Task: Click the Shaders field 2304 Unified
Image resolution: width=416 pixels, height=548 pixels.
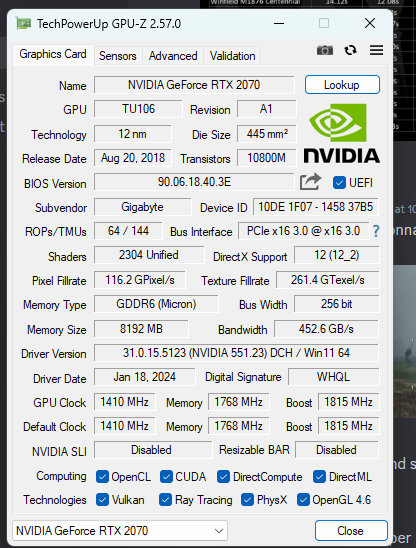Action: [149, 255]
